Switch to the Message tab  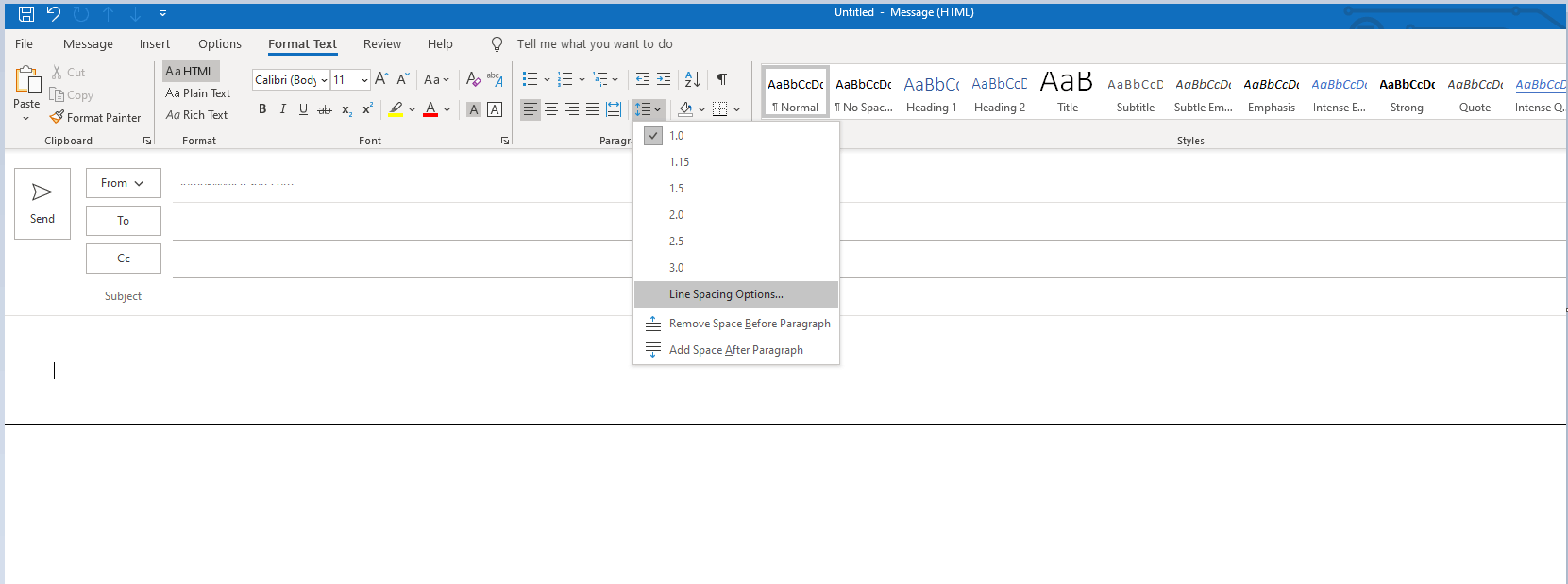[88, 44]
